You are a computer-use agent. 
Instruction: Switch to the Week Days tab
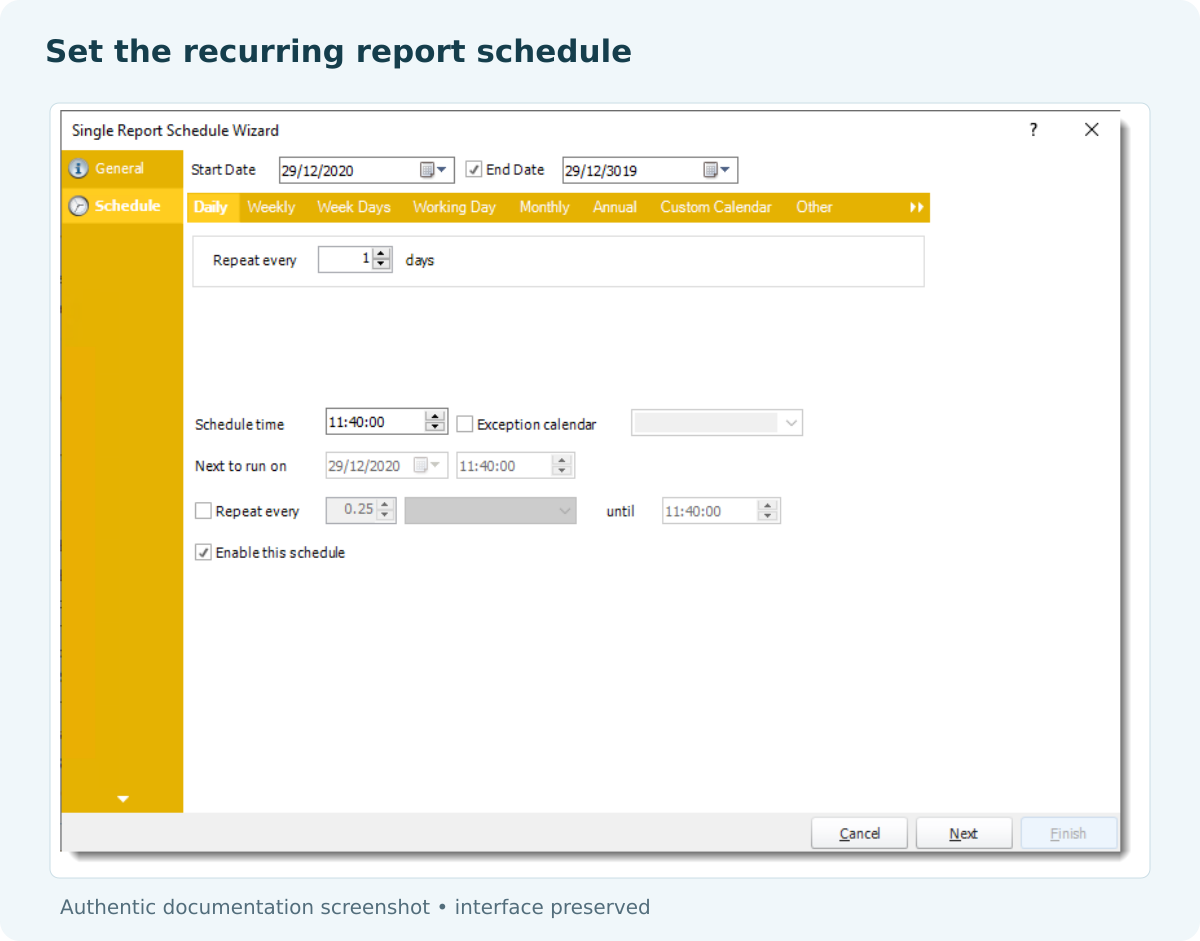point(354,207)
